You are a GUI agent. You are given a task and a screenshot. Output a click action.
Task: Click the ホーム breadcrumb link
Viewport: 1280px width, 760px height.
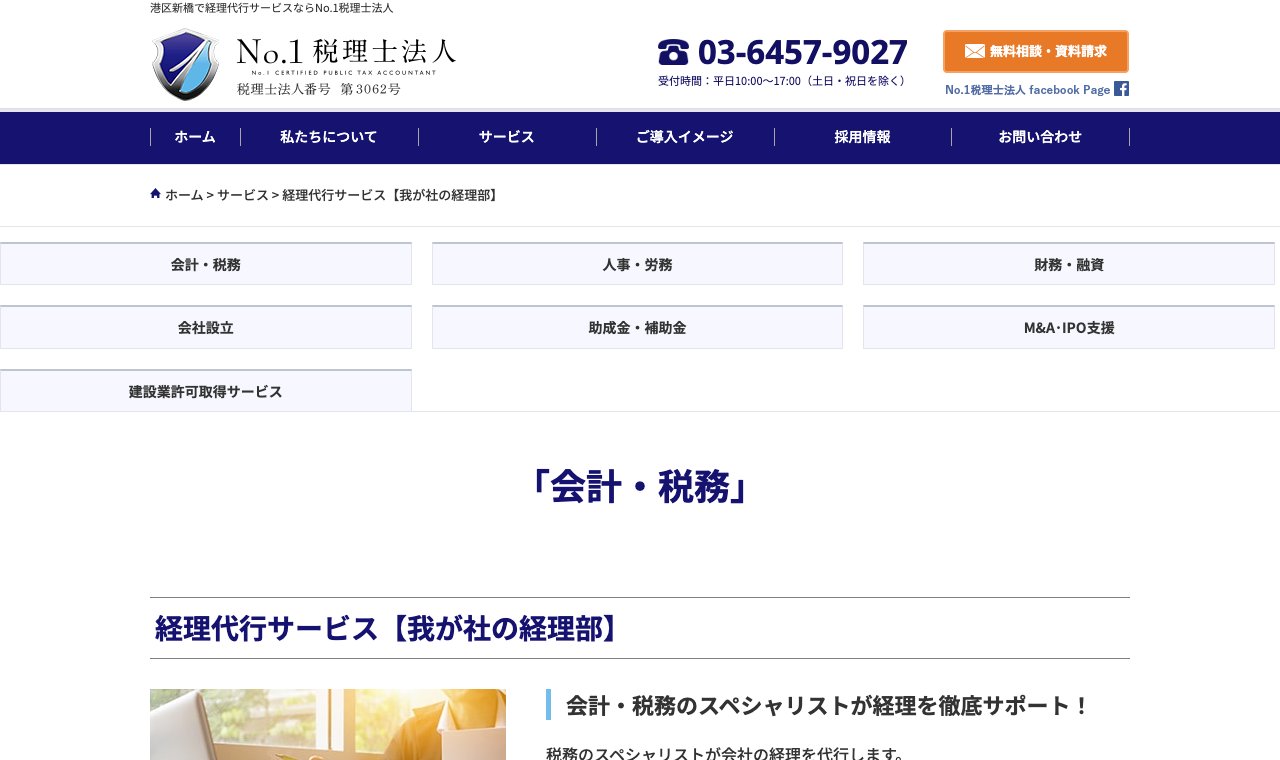click(184, 195)
